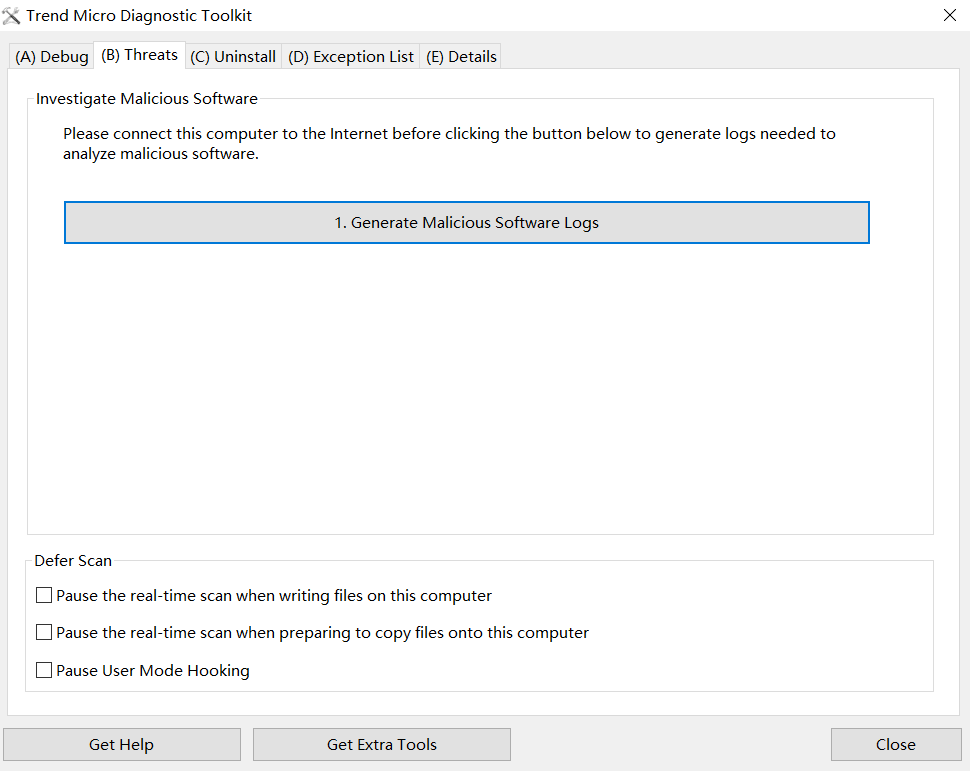This screenshot has height=771, width=970.
Task: Close the window with the X icon
Action: 950,15
